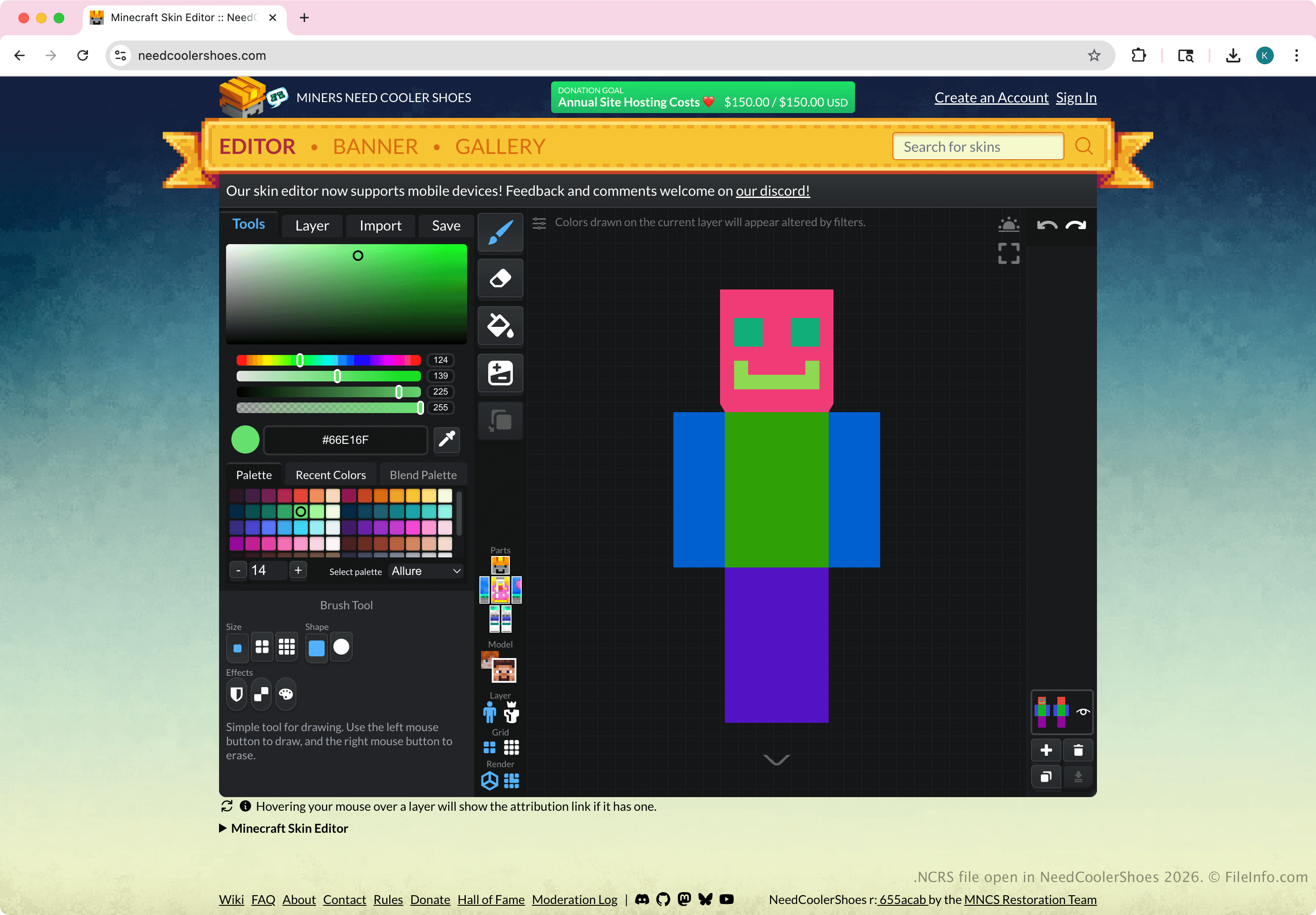The height and width of the screenshot is (915, 1316).
Task: Delete the current layer with trash icon
Action: click(x=1078, y=750)
